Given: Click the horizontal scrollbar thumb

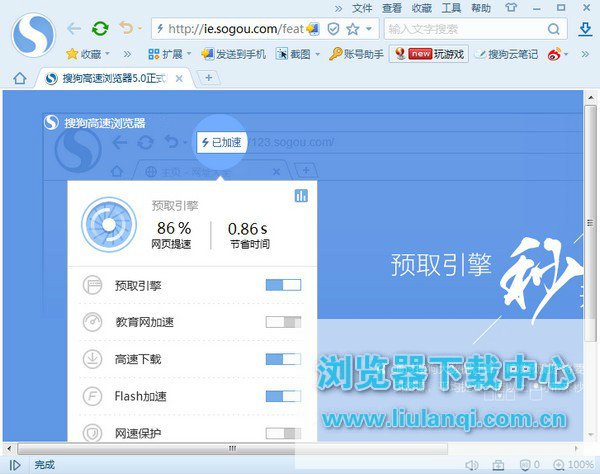Looking at the screenshot, I should click(232, 448).
